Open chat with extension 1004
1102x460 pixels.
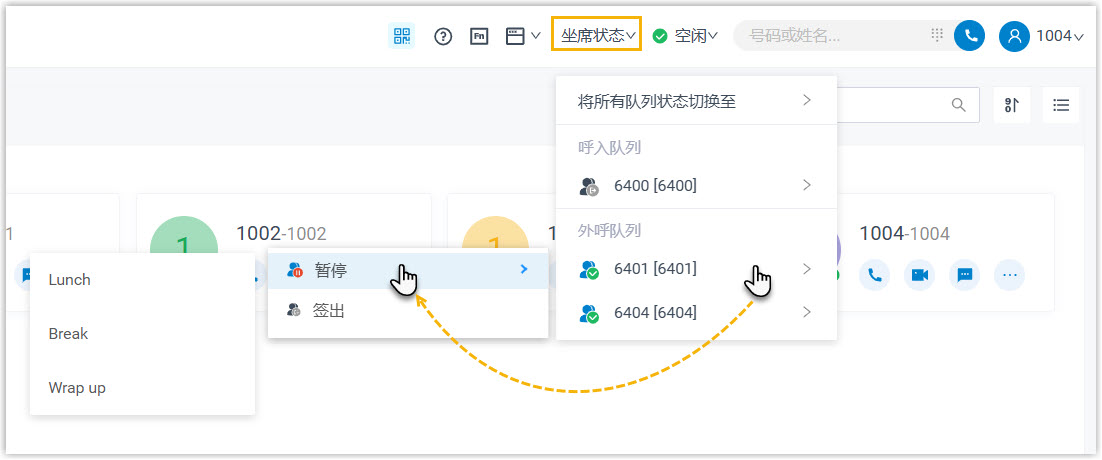coord(964,275)
